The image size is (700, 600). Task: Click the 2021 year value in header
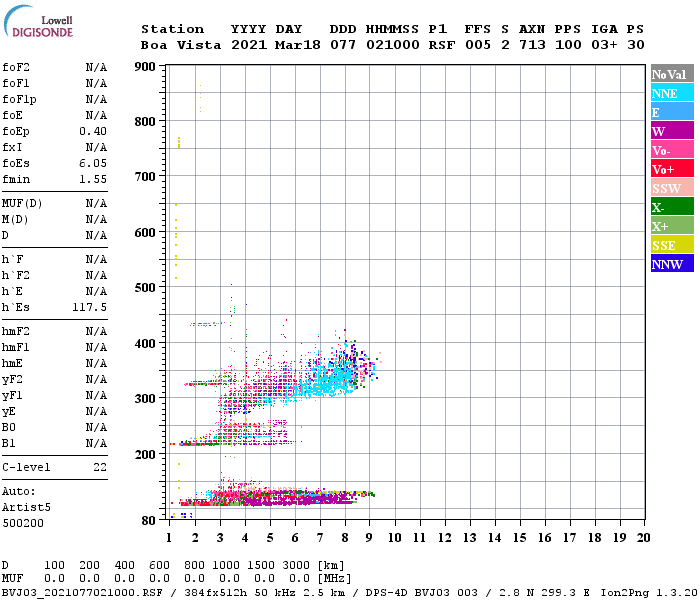click(249, 45)
